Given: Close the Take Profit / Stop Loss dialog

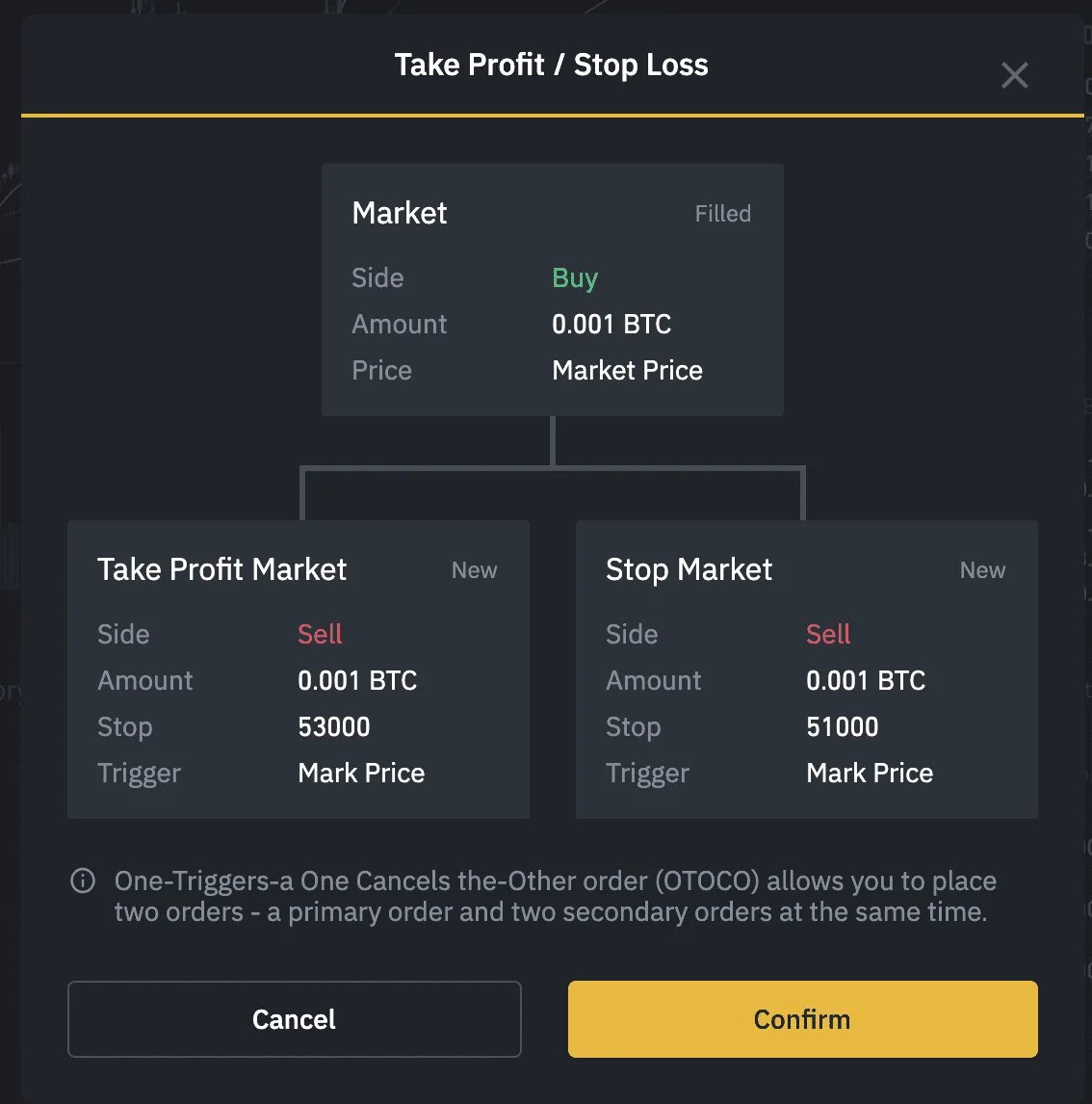Looking at the screenshot, I should click(1015, 75).
